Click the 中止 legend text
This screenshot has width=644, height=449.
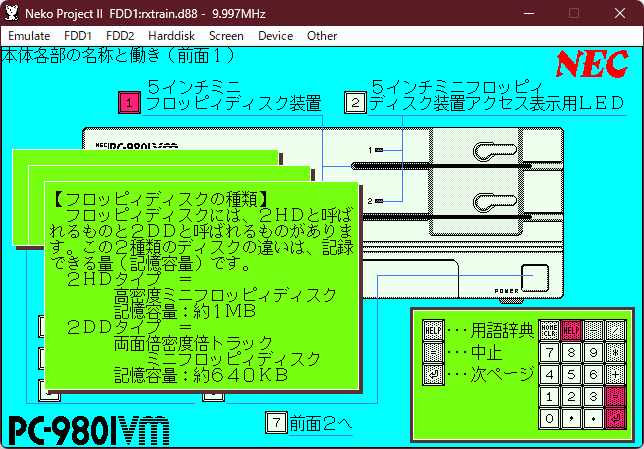click(486, 352)
